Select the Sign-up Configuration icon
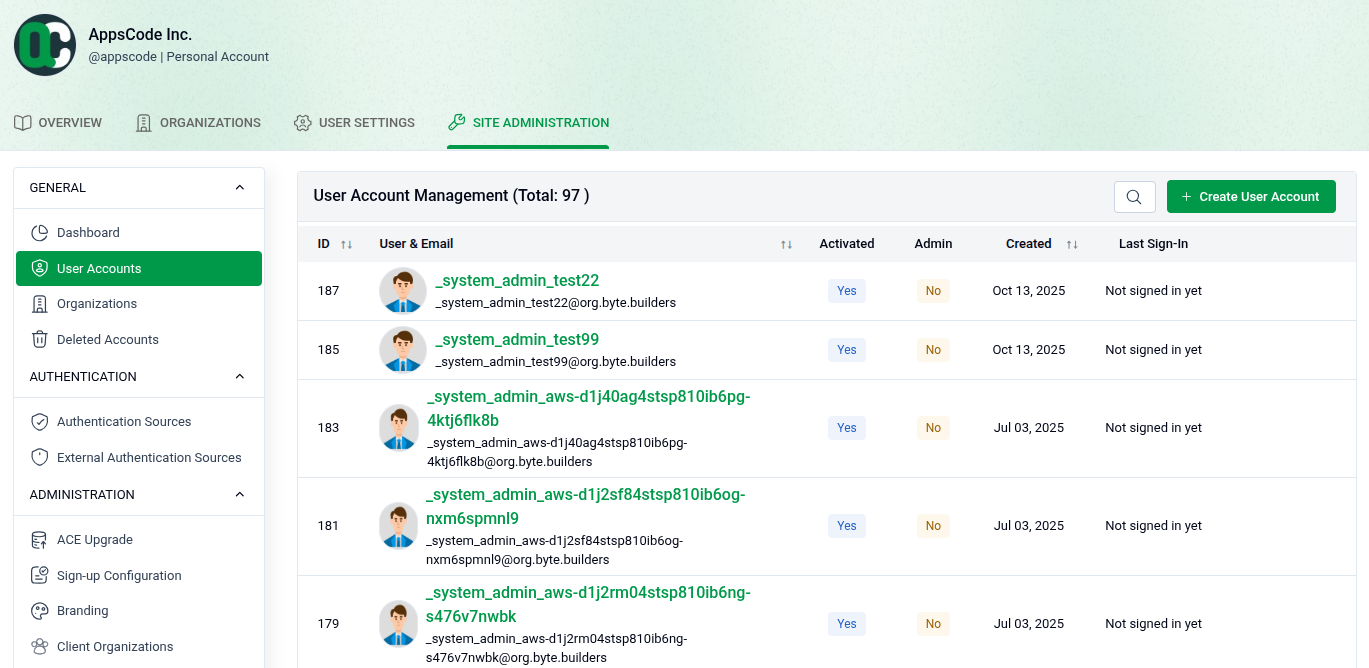 tap(39, 575)
